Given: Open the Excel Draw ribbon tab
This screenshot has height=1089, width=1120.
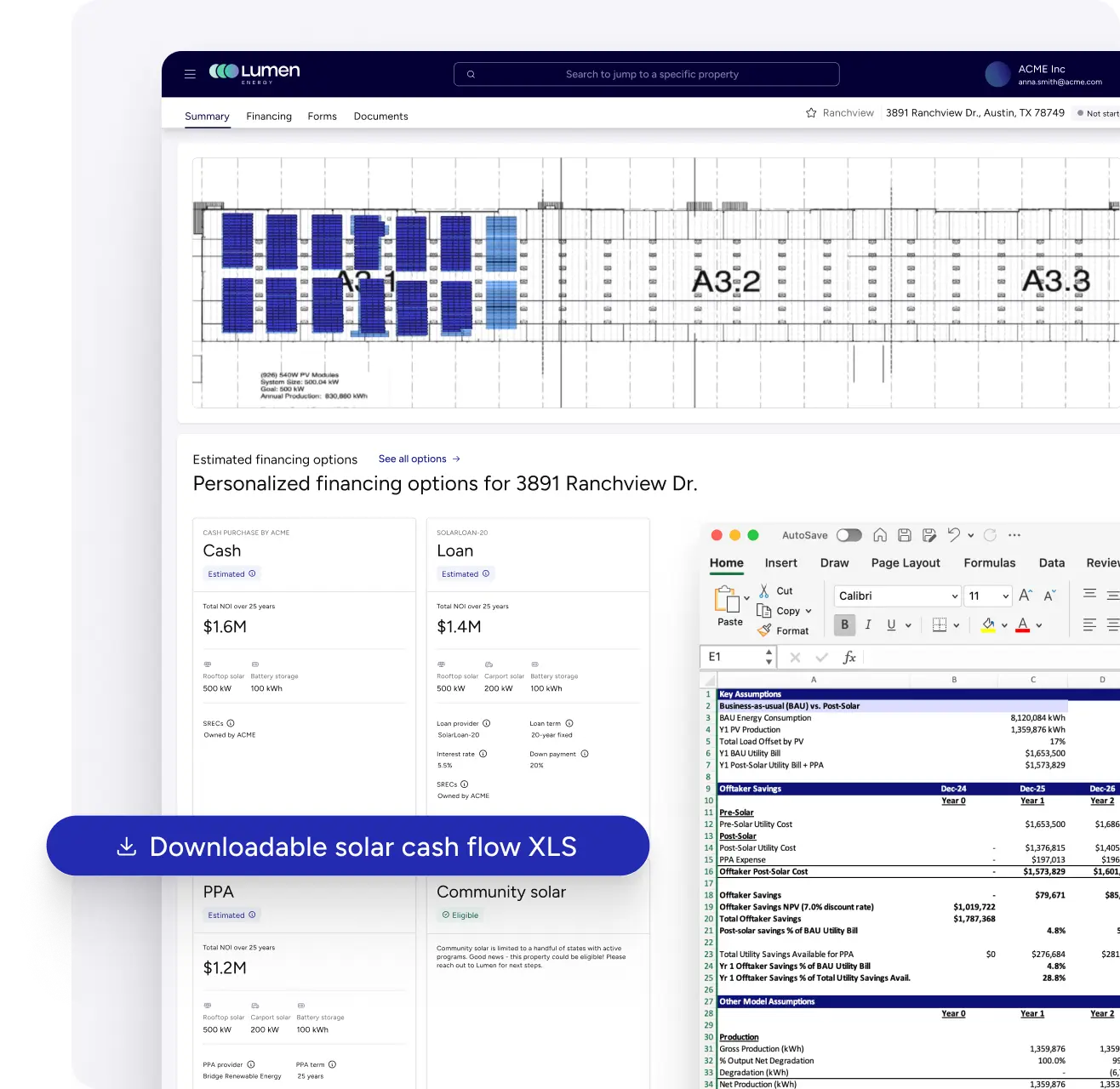Looking at the screenshot, I should (x=834, y=562).
